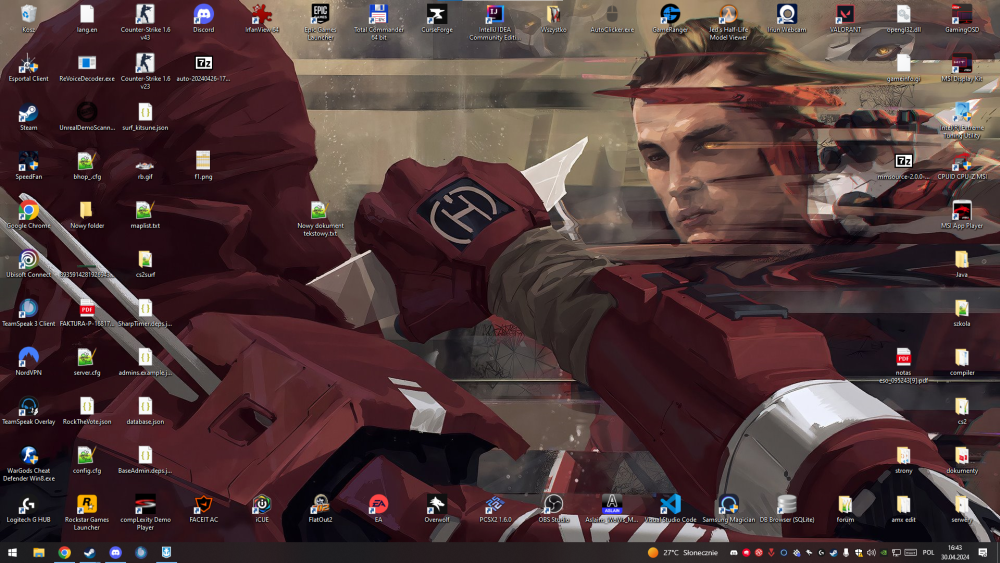Select the Epic Games Launcher icon
This screenshot has height=563, width=1000.
pyautogui.click(x=320, y=22)
